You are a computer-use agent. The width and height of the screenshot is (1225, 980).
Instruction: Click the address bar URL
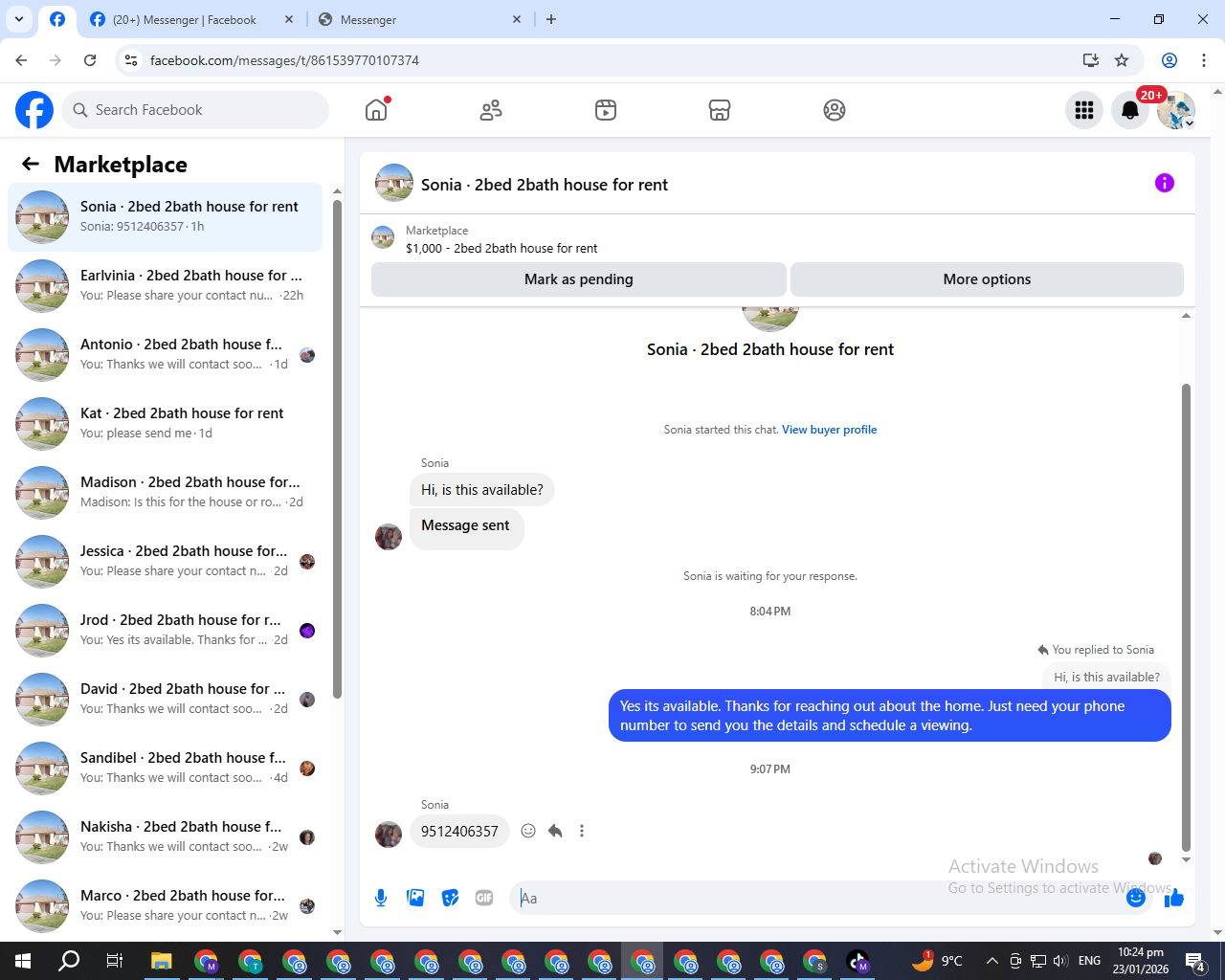(284, 60)
